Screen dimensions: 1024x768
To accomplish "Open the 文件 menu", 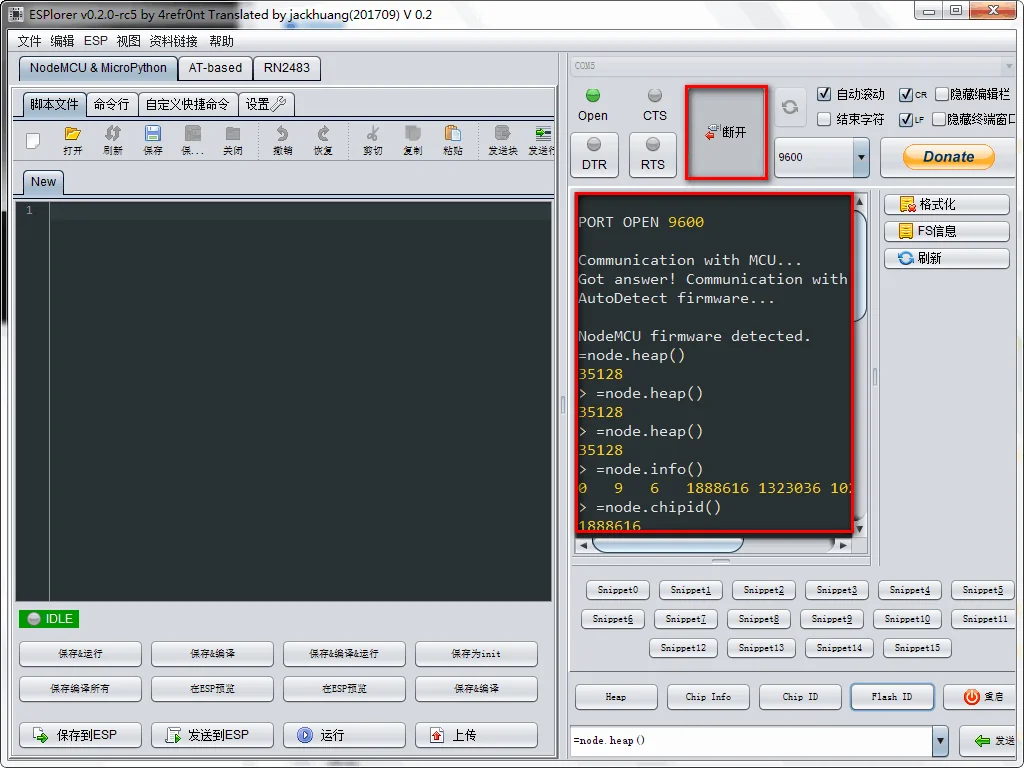I will point(29,41).
